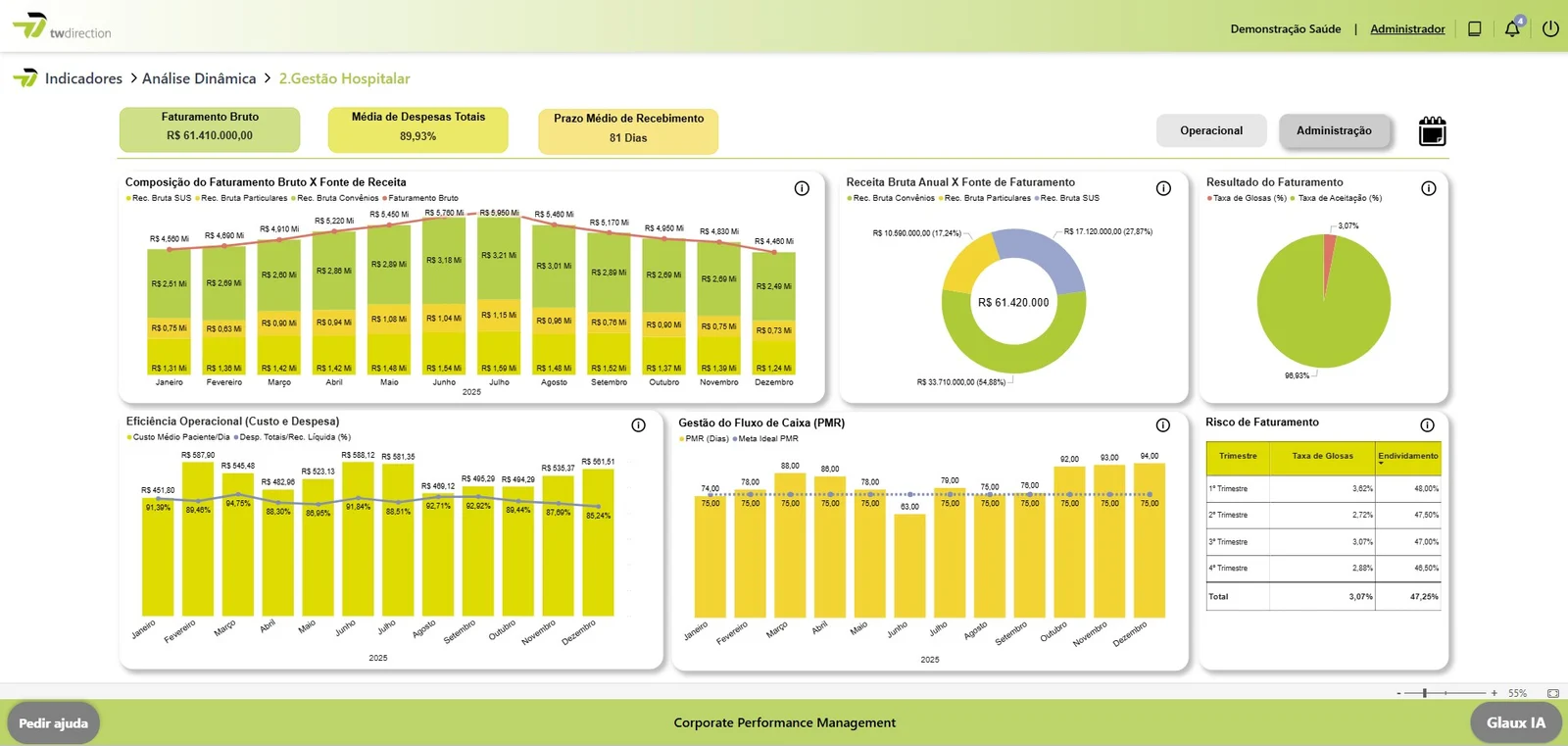Viewport: 1568px width, 746px height.
Task: Show info for Composição do Faturamento Bruto chart
Action: pyautogui.click(x=802, y=188)
